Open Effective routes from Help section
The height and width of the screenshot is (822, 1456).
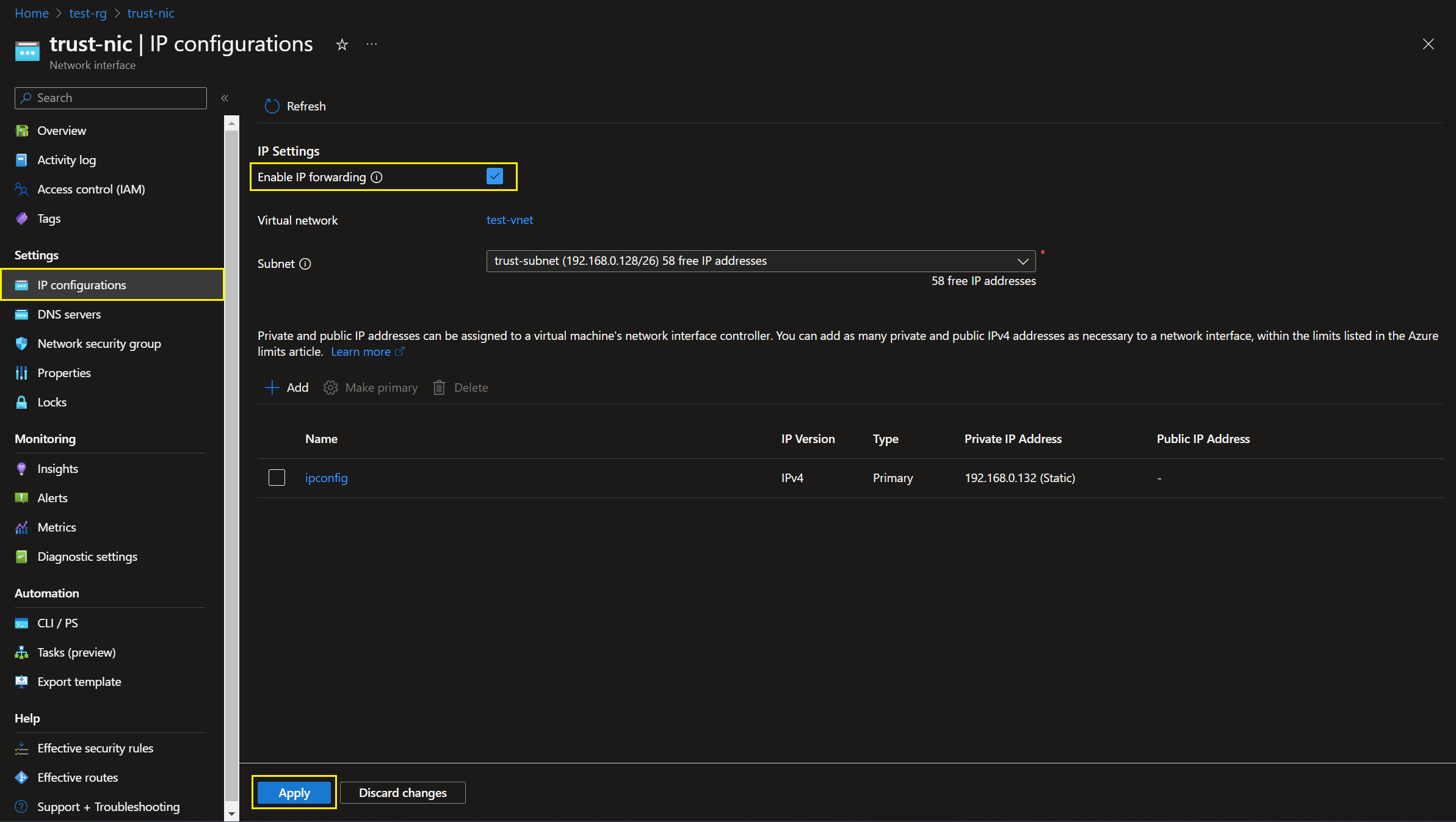pyautogui.click(x=78, y=777)
